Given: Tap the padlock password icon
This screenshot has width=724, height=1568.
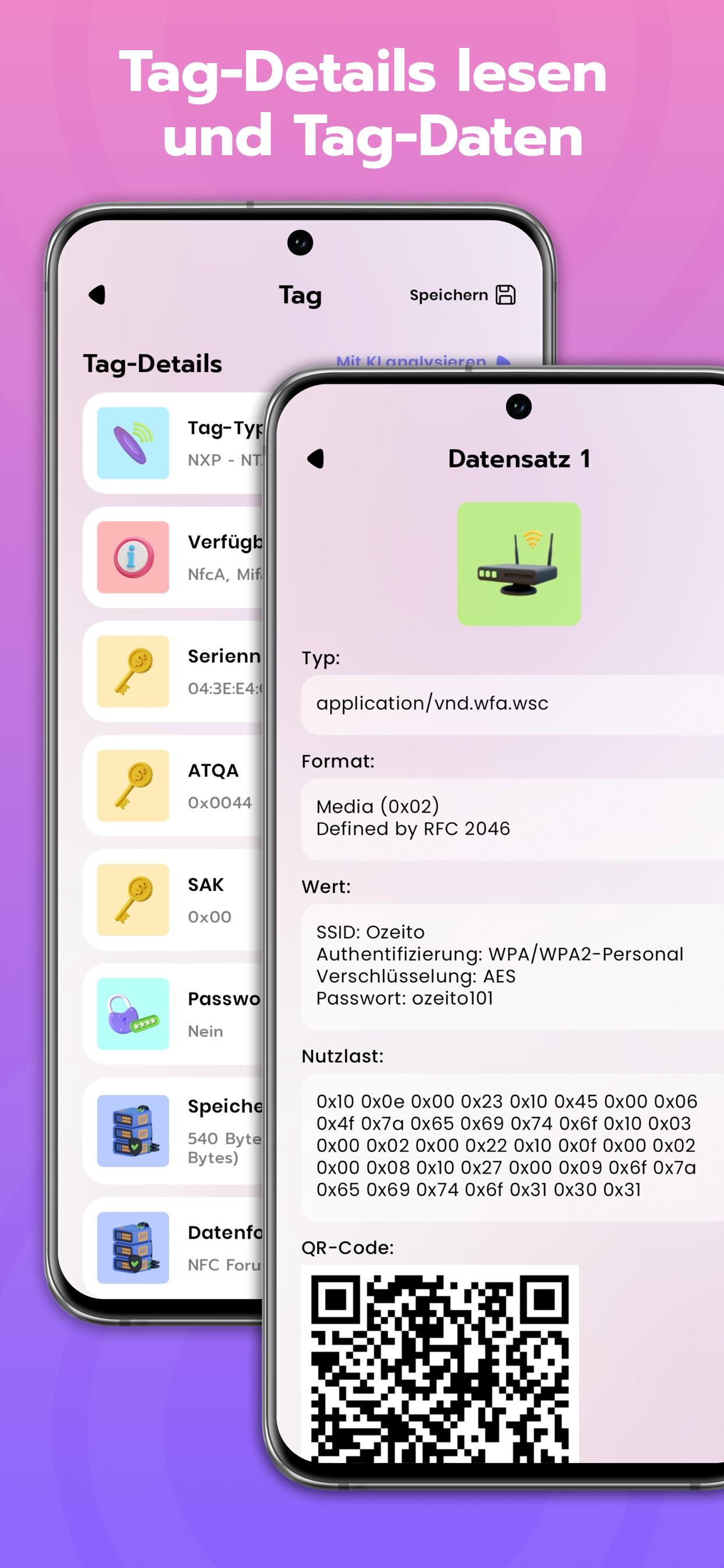Looking at the screenshot, I should [133, 1014].
